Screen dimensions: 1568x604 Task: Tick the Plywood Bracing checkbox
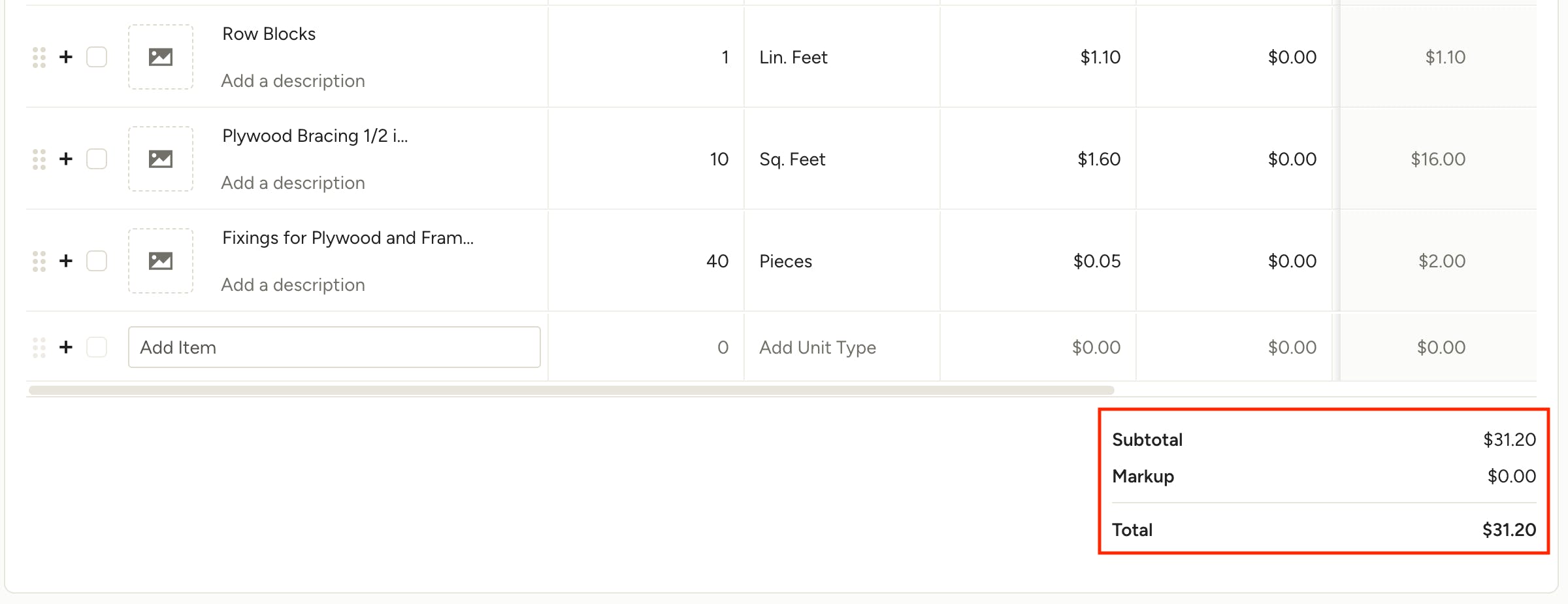click(97, 159)
